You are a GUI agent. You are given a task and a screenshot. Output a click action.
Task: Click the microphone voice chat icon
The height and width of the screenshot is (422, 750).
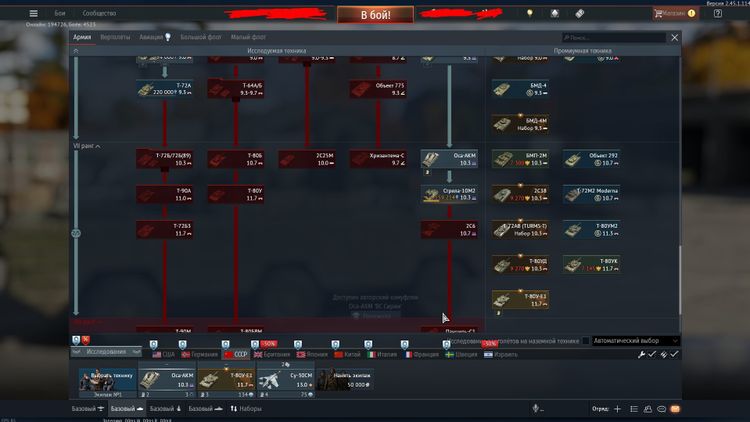tap(537, 409)
